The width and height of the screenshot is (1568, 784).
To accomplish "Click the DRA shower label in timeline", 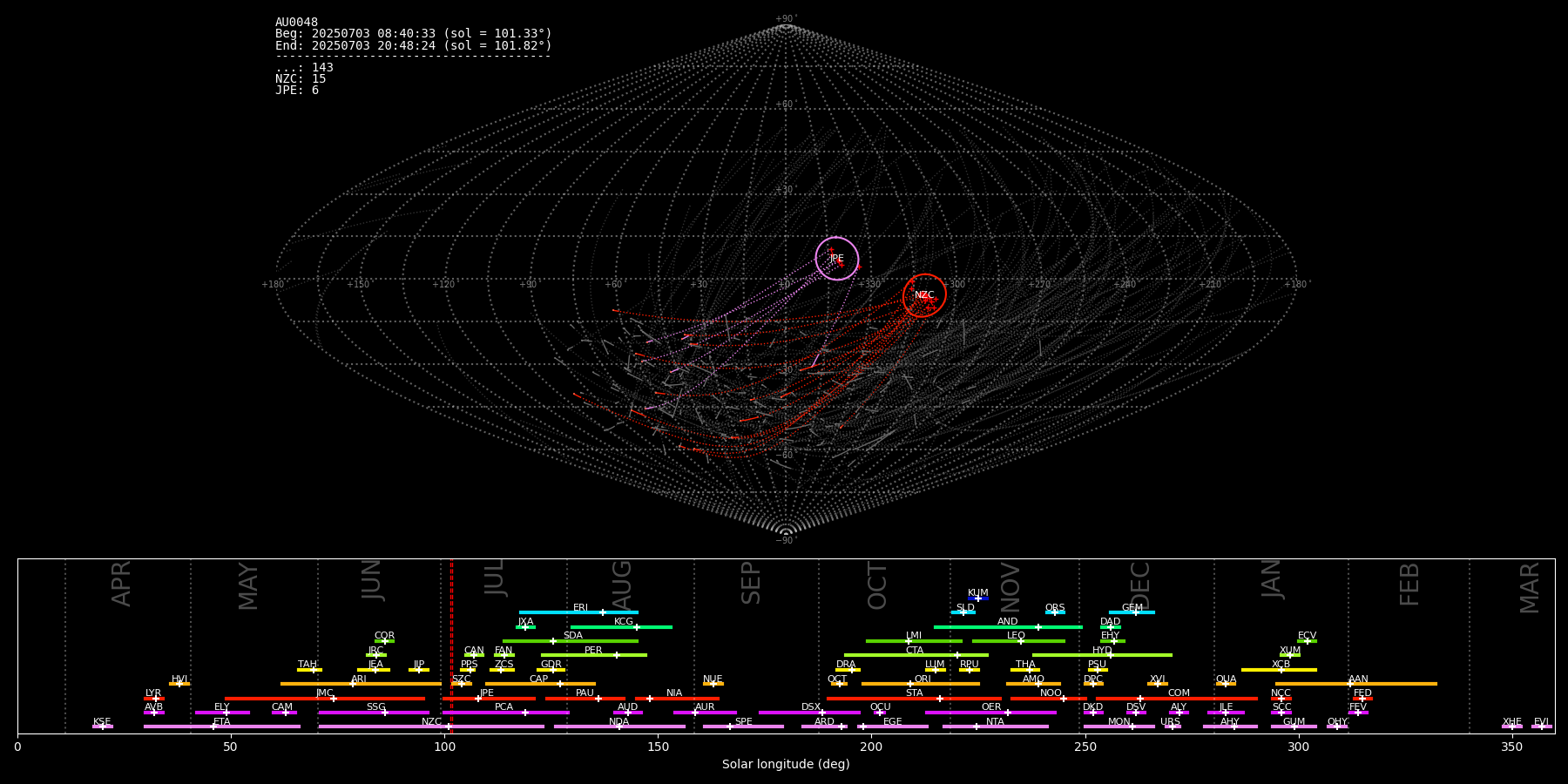I will [846, 665].
